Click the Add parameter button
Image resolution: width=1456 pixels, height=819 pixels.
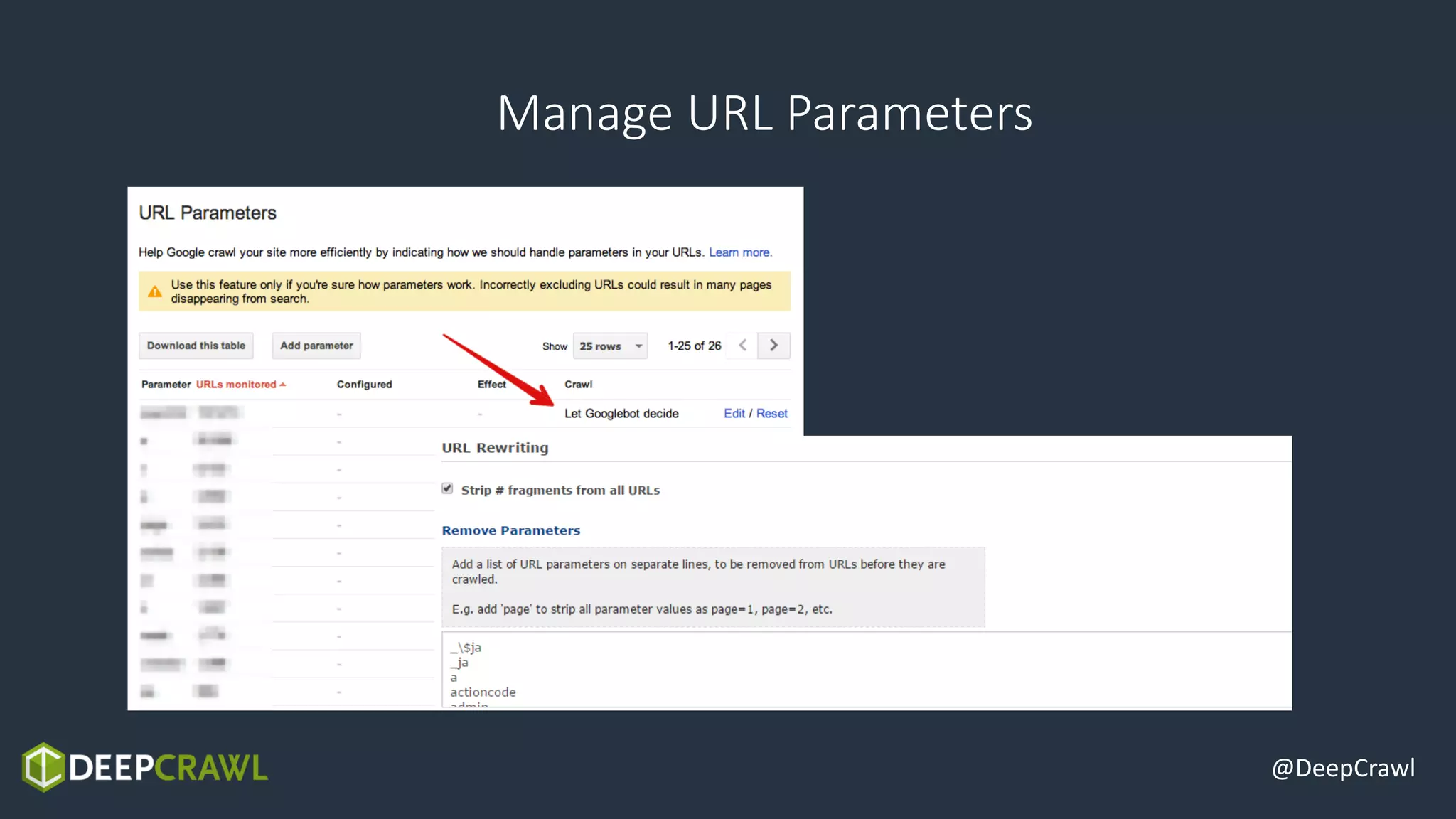[x=316, y=346]
